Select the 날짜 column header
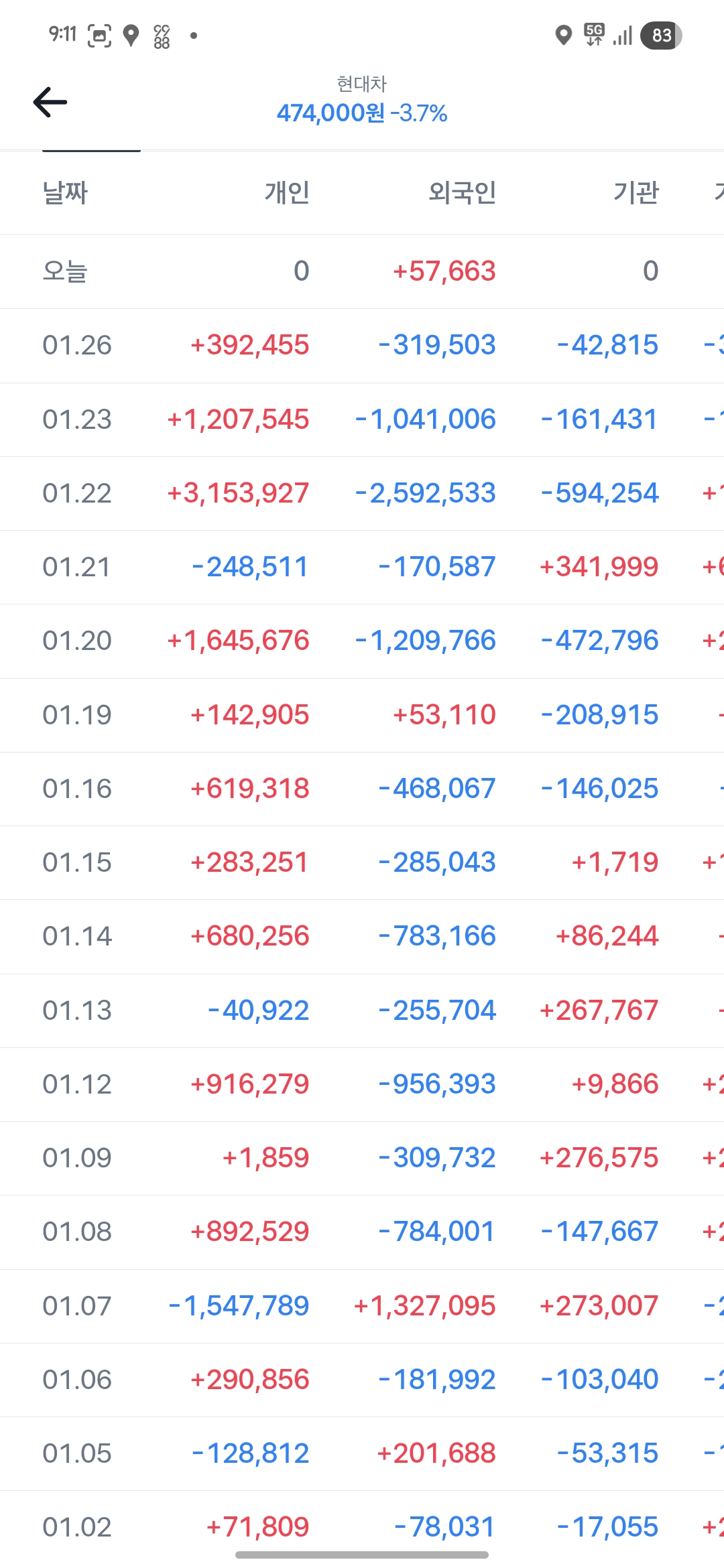 coord(65,193)
